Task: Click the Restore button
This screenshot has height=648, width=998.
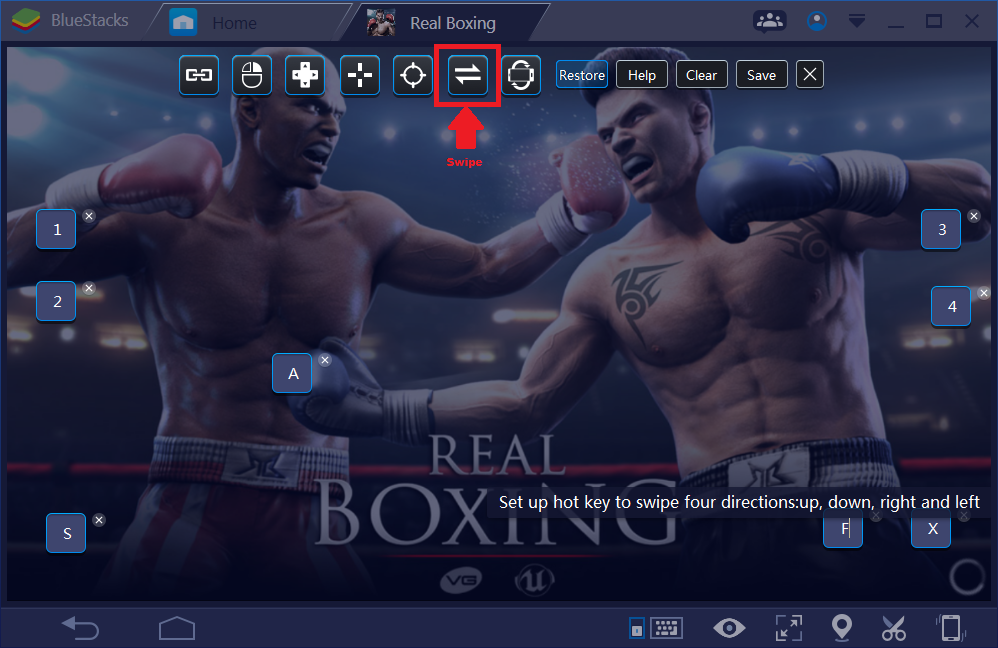Action: 582,75
